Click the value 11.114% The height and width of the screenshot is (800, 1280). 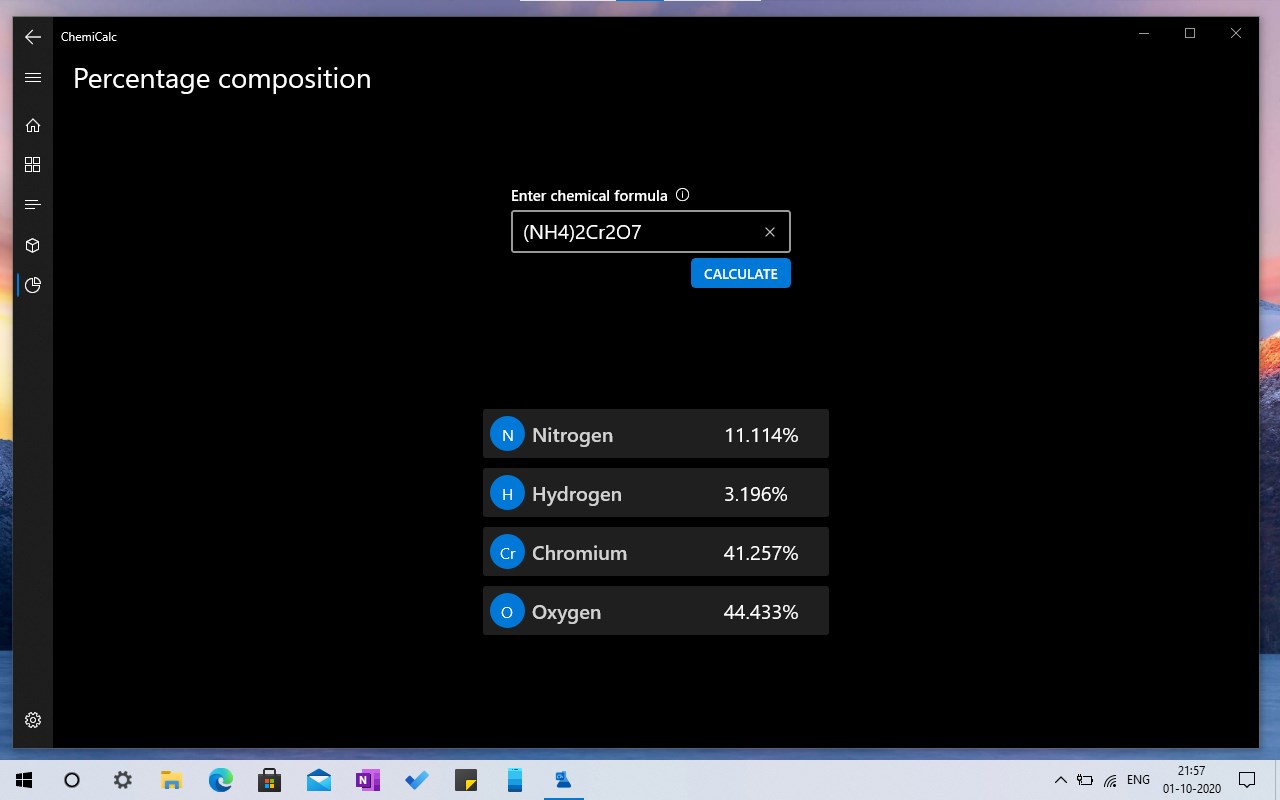[761, 435]
